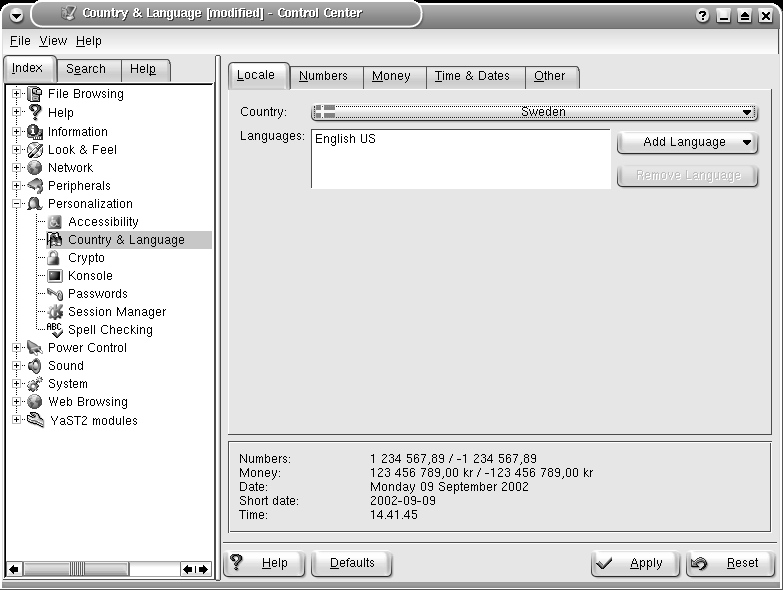
Task: Open the Country dropdown showing Sweden
Action: click(534, 112)
